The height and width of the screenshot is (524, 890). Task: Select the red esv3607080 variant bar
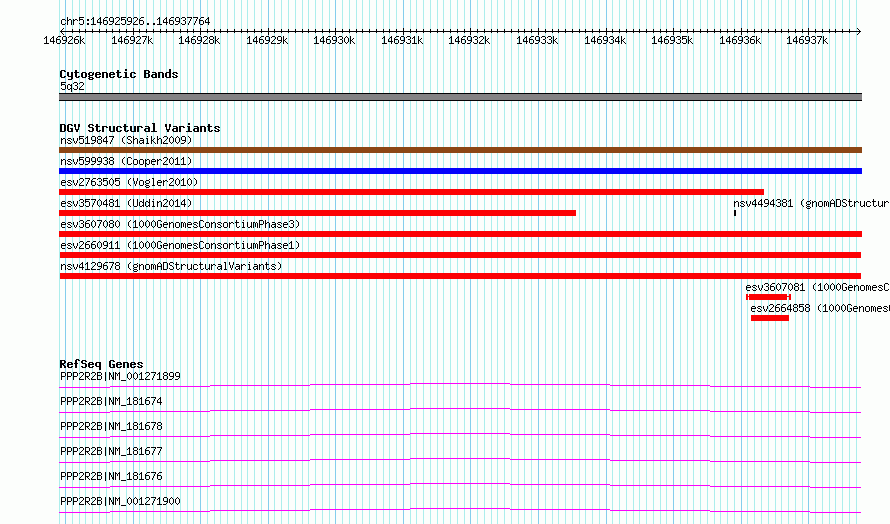coord(460,234)
